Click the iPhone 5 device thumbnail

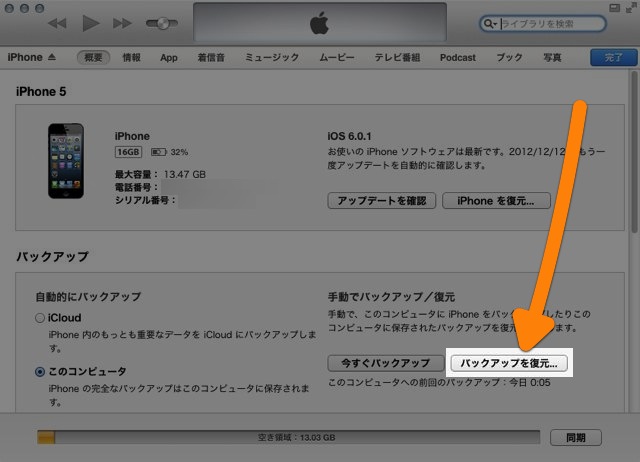coord(66,161)
